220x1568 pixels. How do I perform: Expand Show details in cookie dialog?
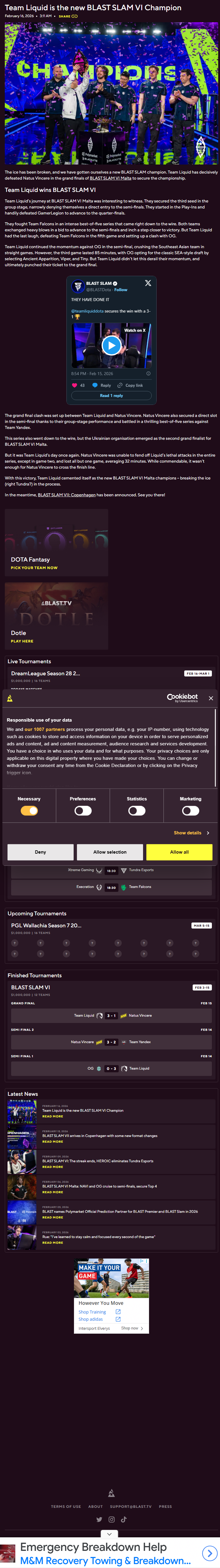(x=191, y=833)
